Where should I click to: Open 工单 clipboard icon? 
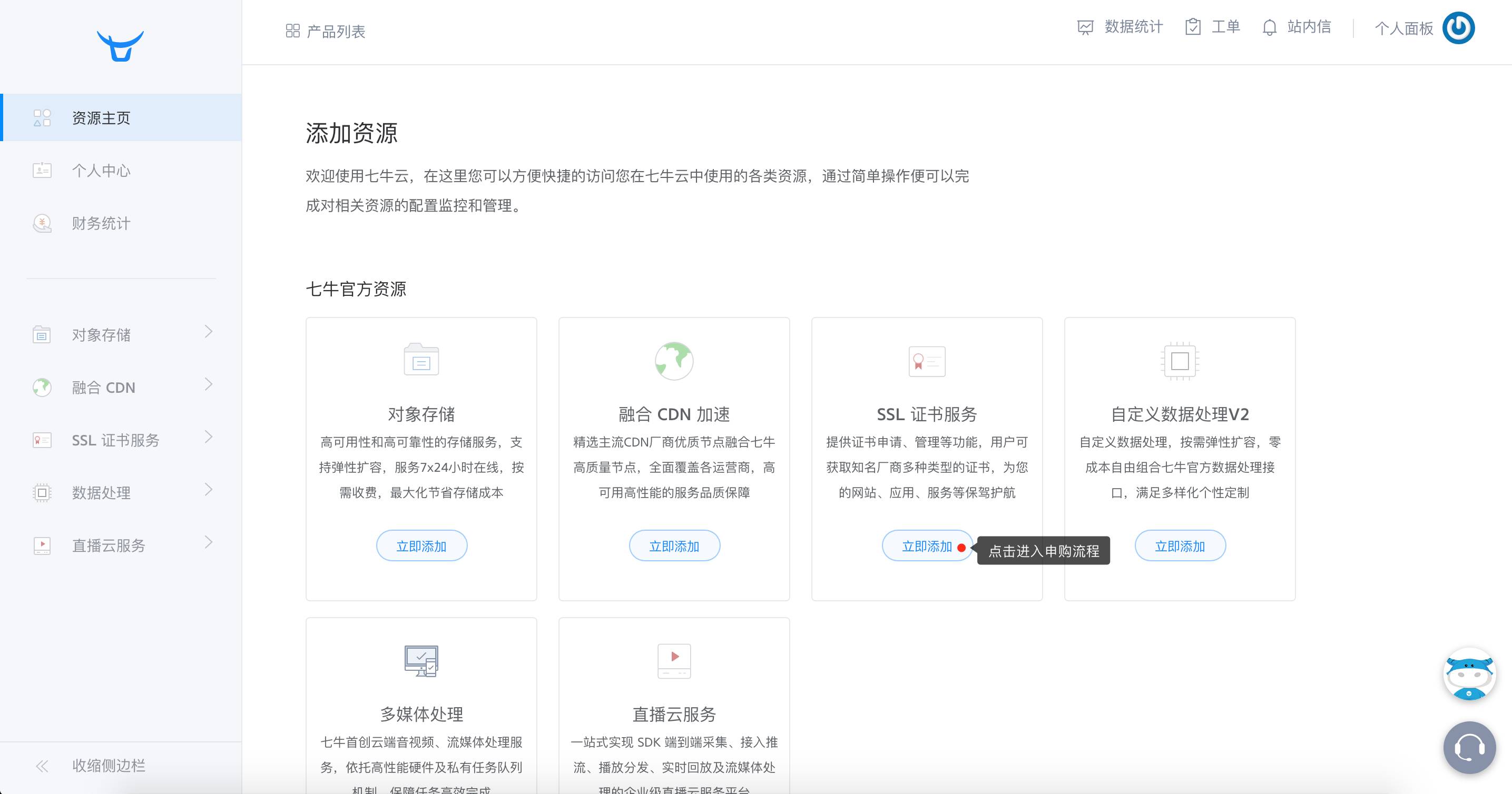(x=1193, y=27)
